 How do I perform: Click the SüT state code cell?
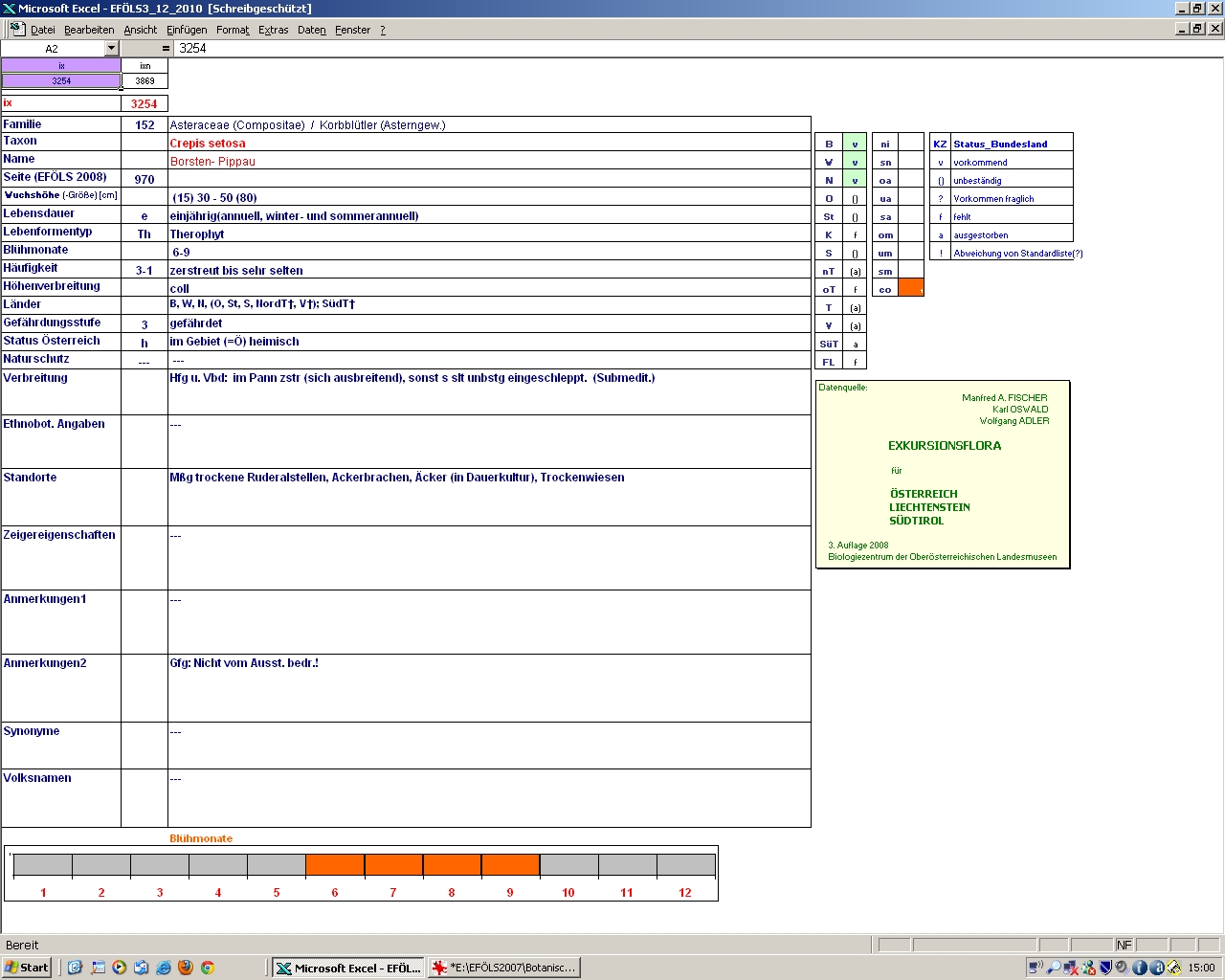(x=829, y=345)
